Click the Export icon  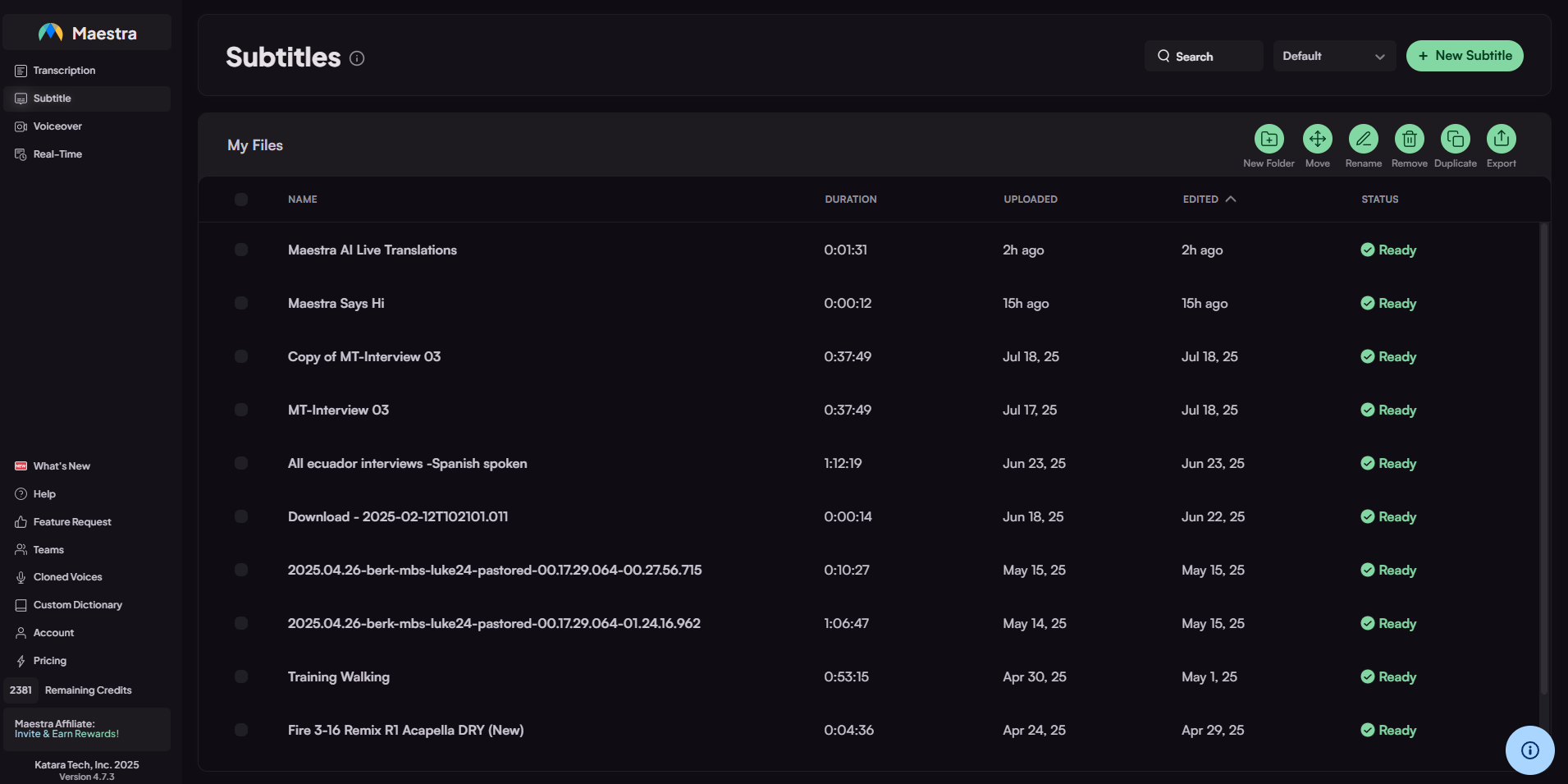click(1501, 139)
